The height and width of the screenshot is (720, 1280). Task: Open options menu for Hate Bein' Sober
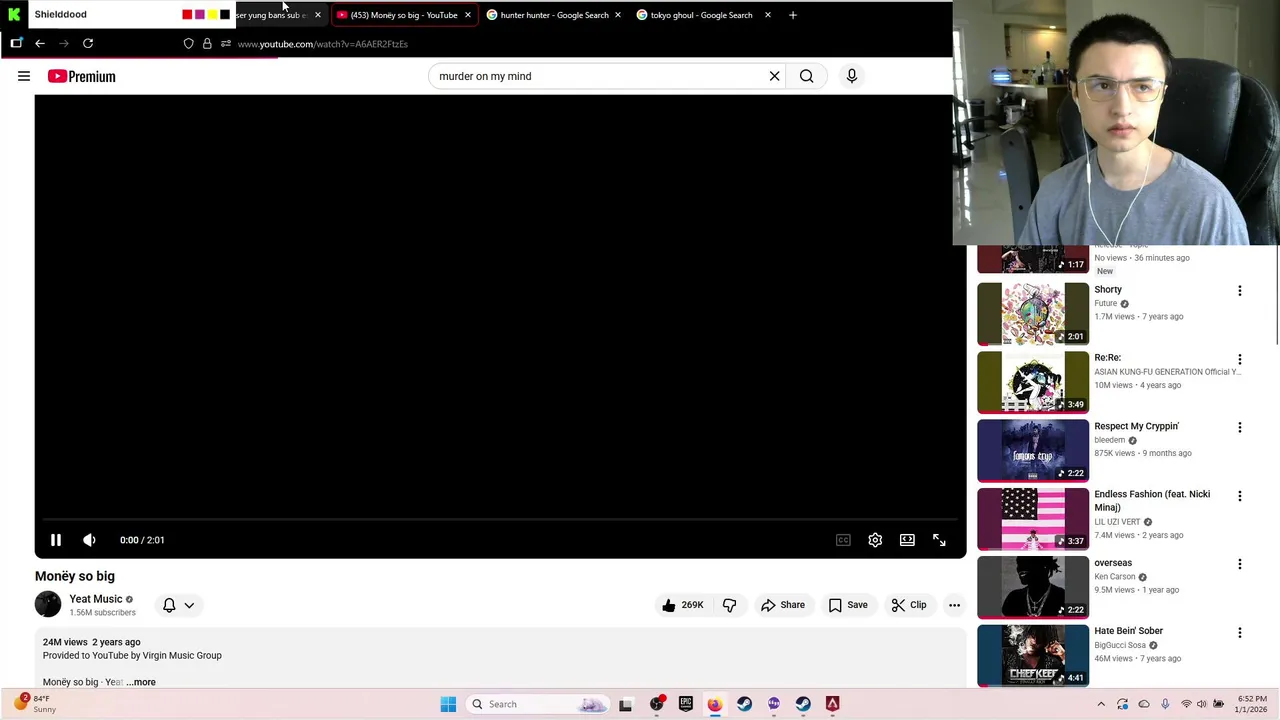point(1240,633)
